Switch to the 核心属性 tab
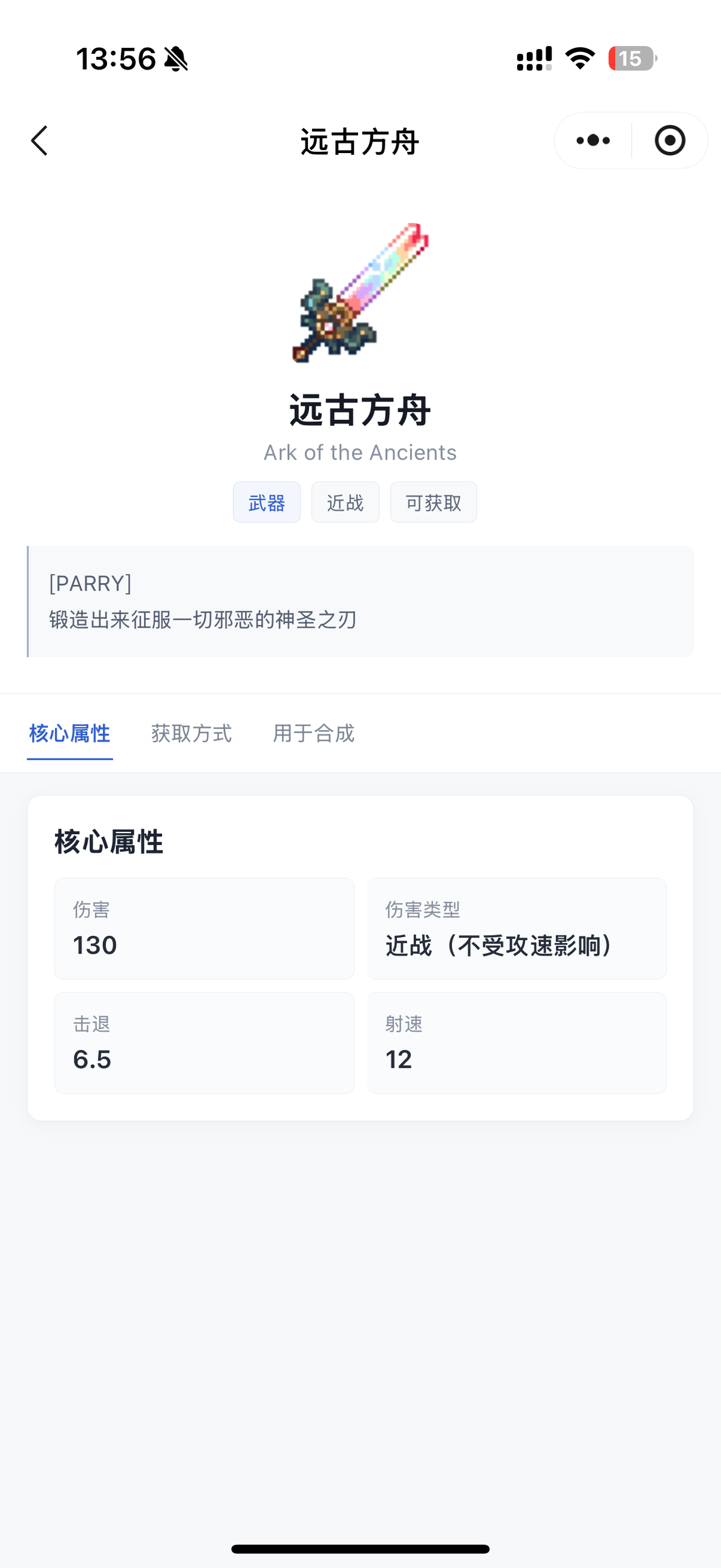721x1568 pixels. point(70,733)
